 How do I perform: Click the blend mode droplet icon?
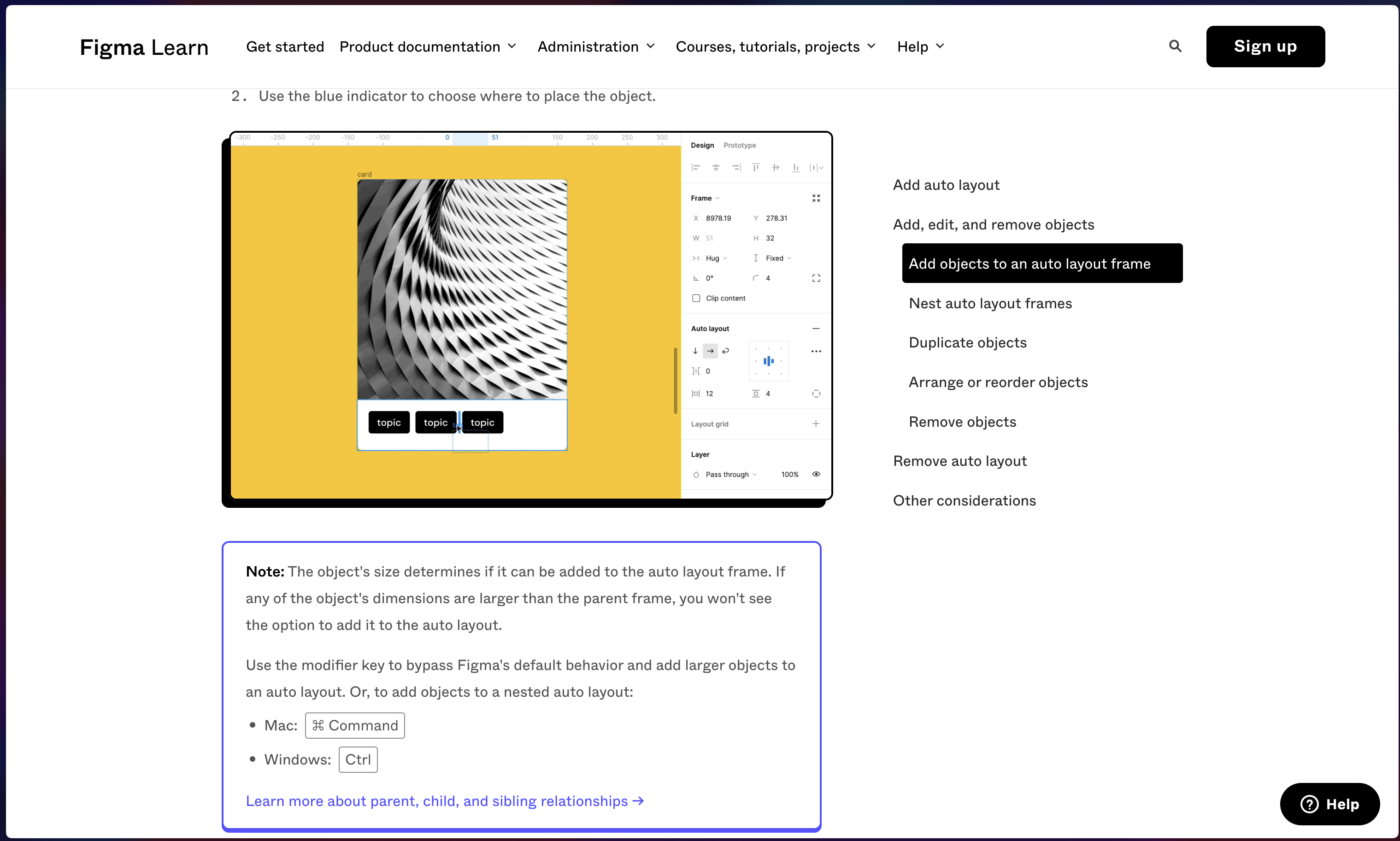coord(696,474)
